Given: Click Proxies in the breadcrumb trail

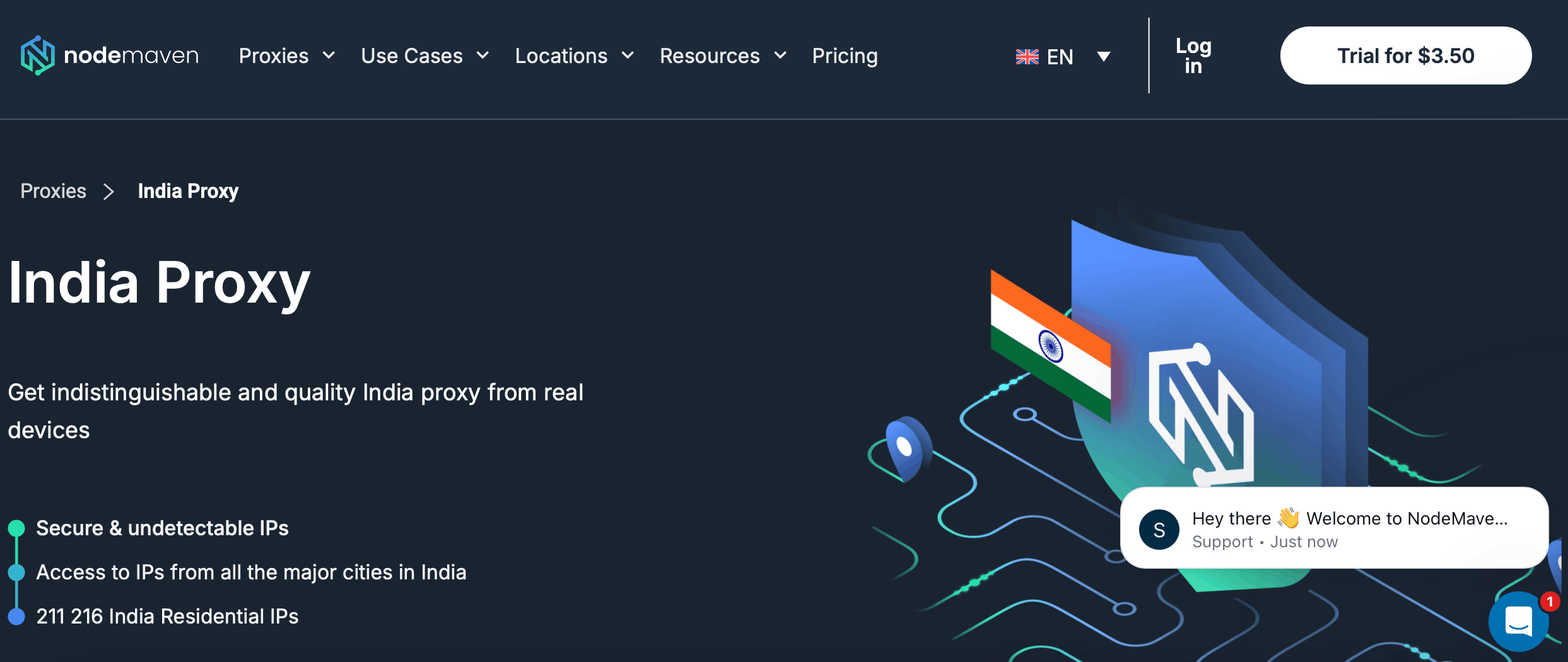Looking at the screenshot, I should 53,190.
